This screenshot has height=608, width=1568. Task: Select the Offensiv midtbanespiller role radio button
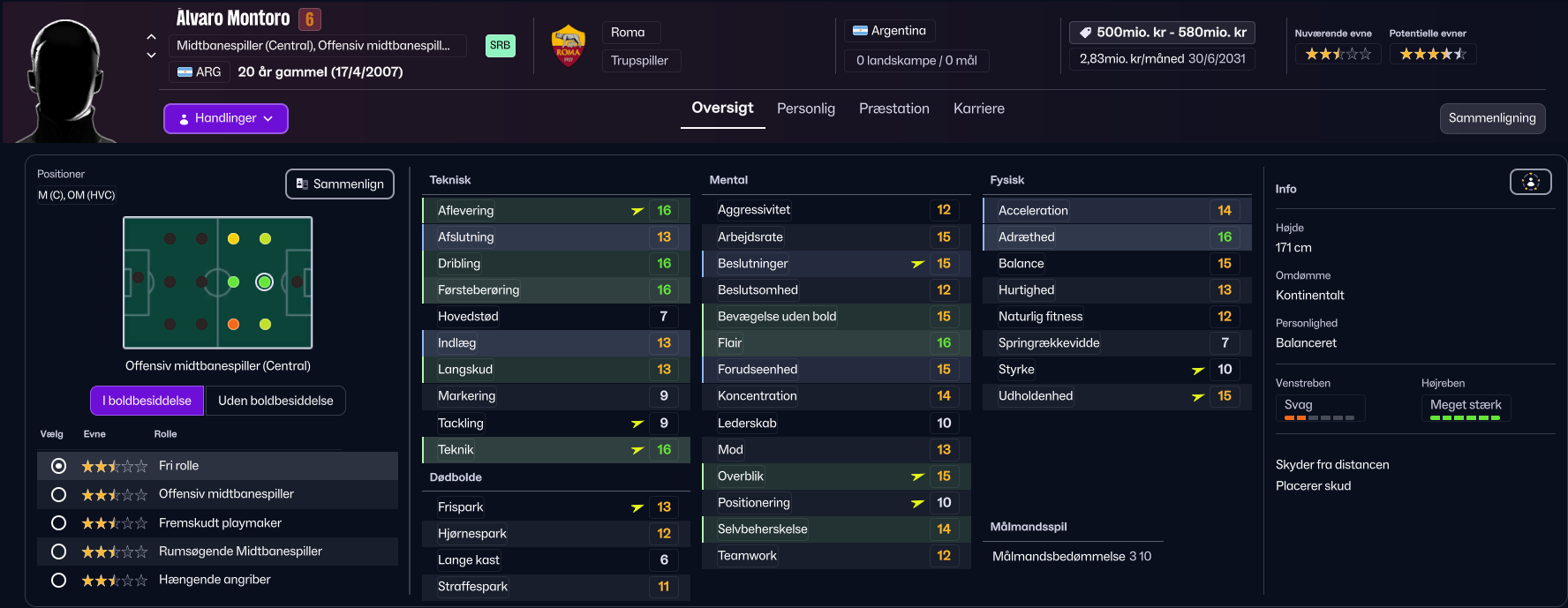(x=58, y=494)
